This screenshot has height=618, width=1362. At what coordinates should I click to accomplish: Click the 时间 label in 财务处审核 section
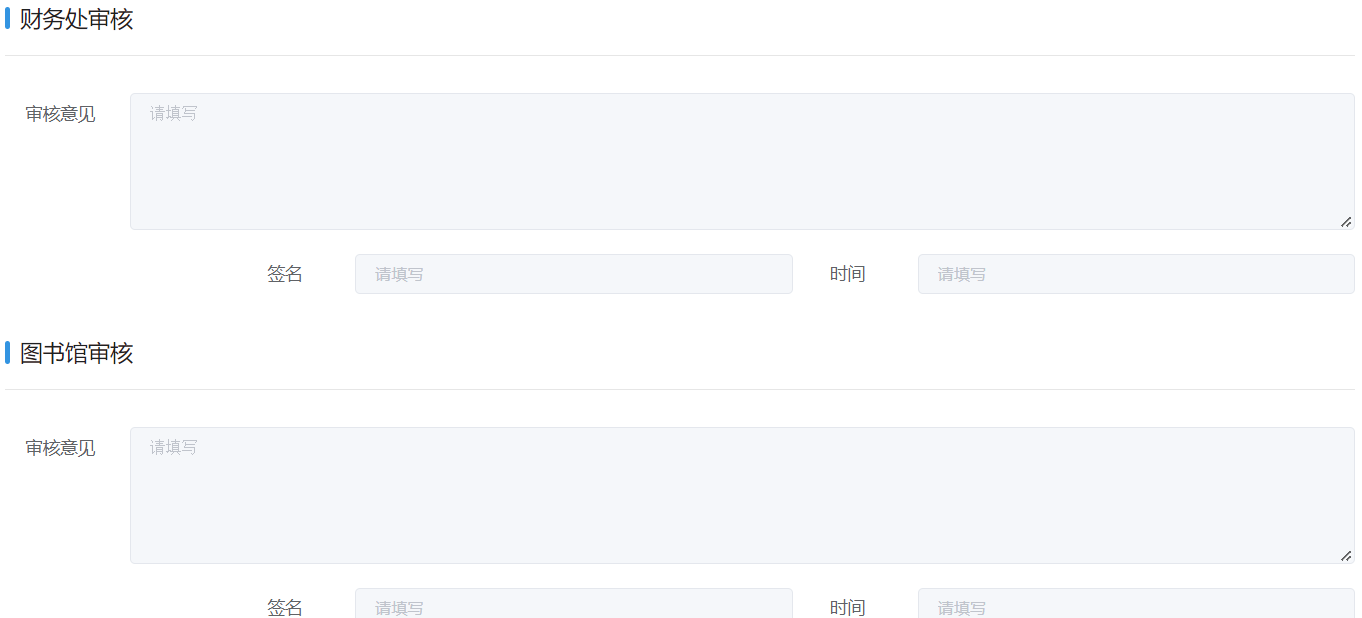pos(847,274)
